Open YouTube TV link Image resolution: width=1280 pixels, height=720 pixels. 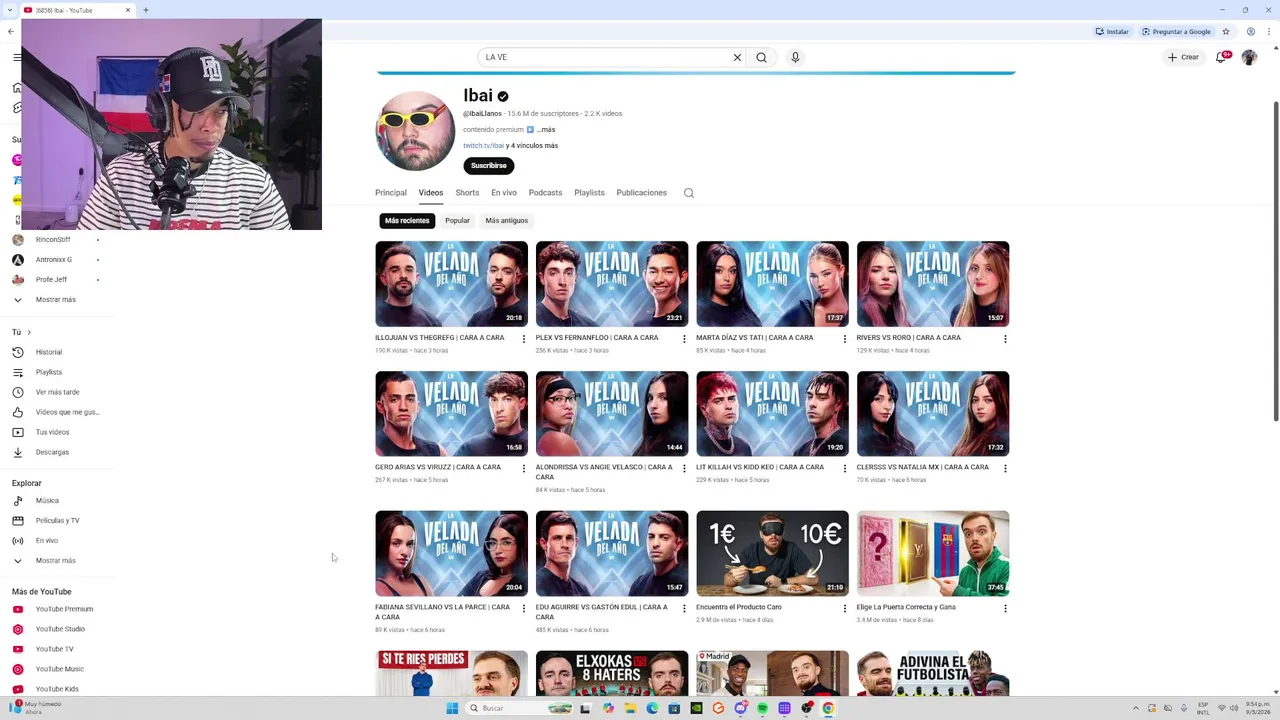(x=54, y=649)
